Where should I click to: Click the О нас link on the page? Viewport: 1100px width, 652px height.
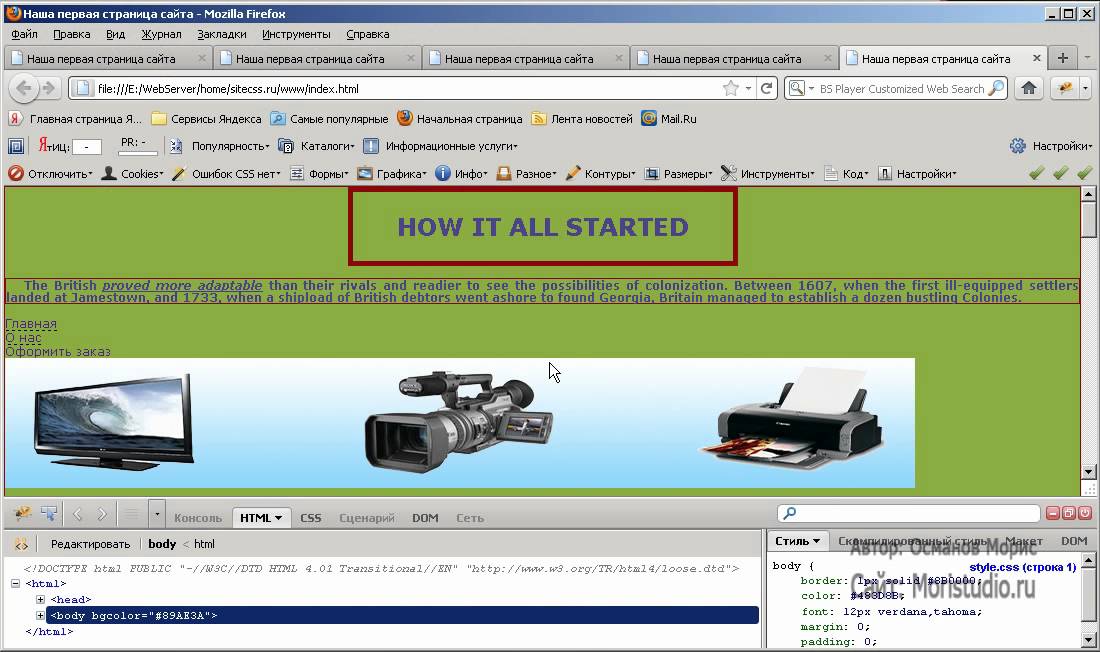(23, 338)
